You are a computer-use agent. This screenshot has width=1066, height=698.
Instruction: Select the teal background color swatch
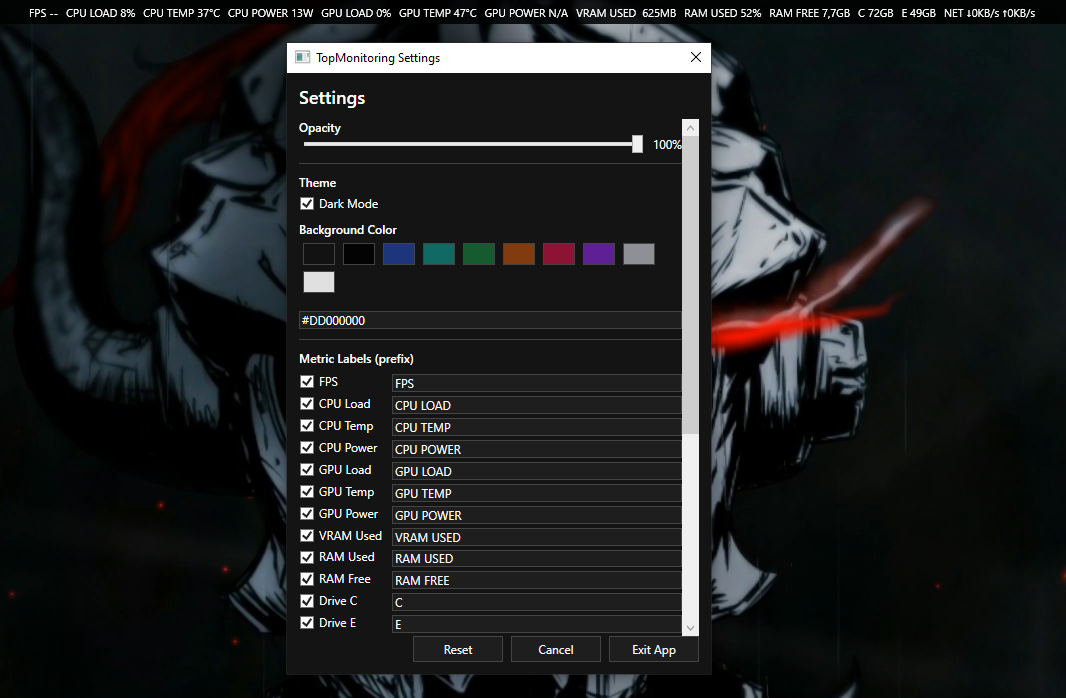click(438, 254)
